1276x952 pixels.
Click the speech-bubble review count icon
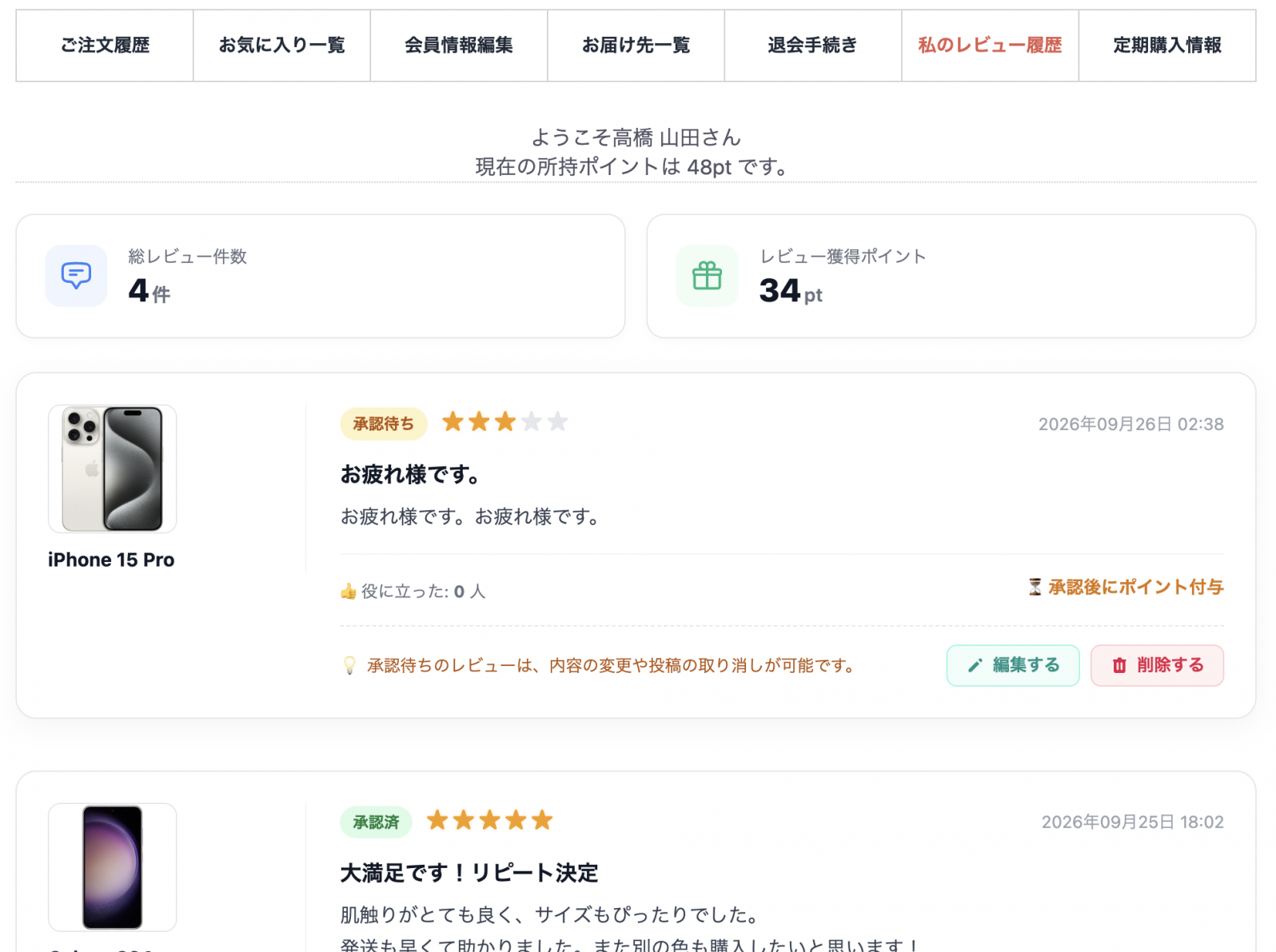tap(76, 276)
